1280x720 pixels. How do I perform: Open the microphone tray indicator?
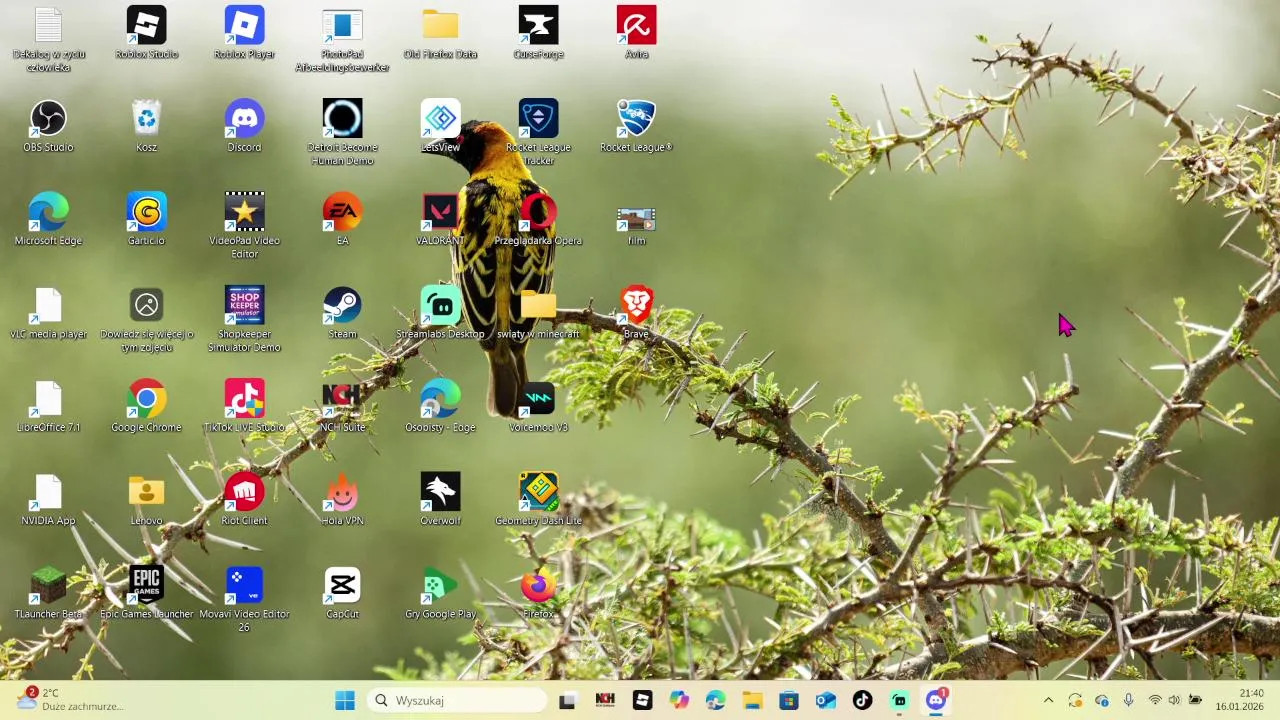click(1128, 700)
